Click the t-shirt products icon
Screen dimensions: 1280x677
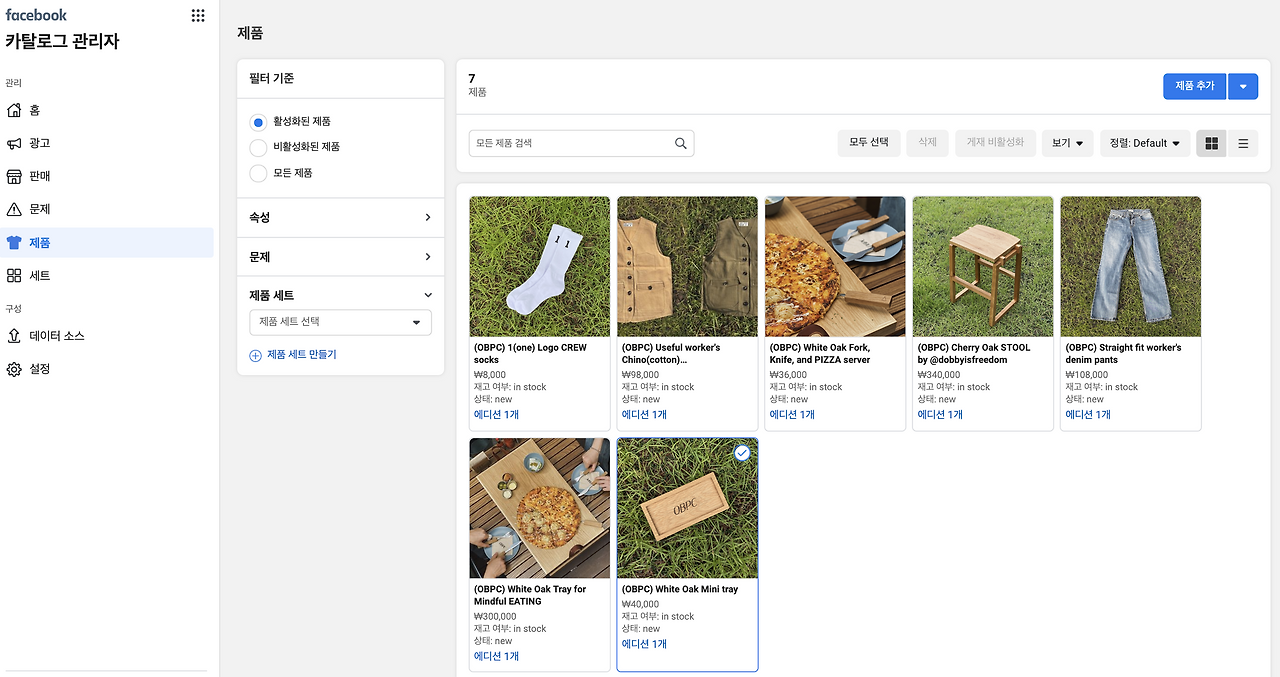(14, 242)
